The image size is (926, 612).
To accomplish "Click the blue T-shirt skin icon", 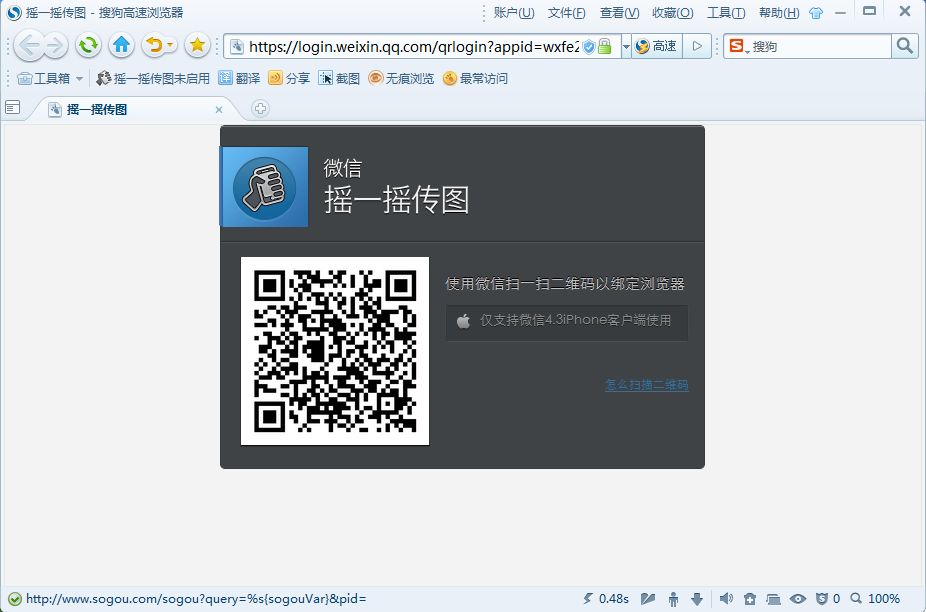I will pos(816,13).
